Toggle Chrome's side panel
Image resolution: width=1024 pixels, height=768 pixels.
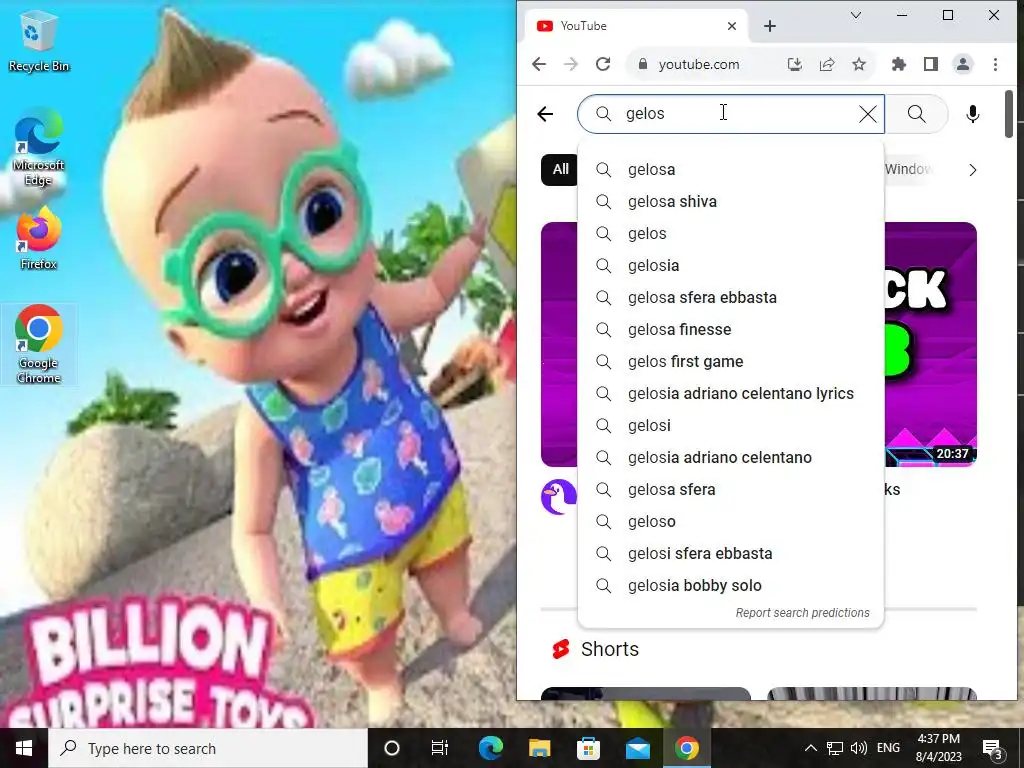(931, 64)
